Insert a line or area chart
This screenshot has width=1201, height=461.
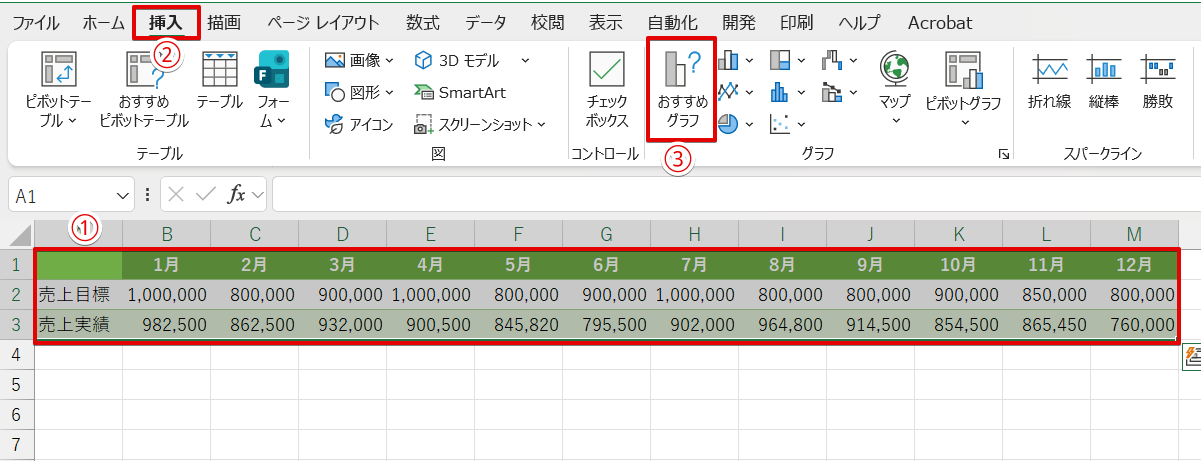pyautogui.click(x=736, y=92)
